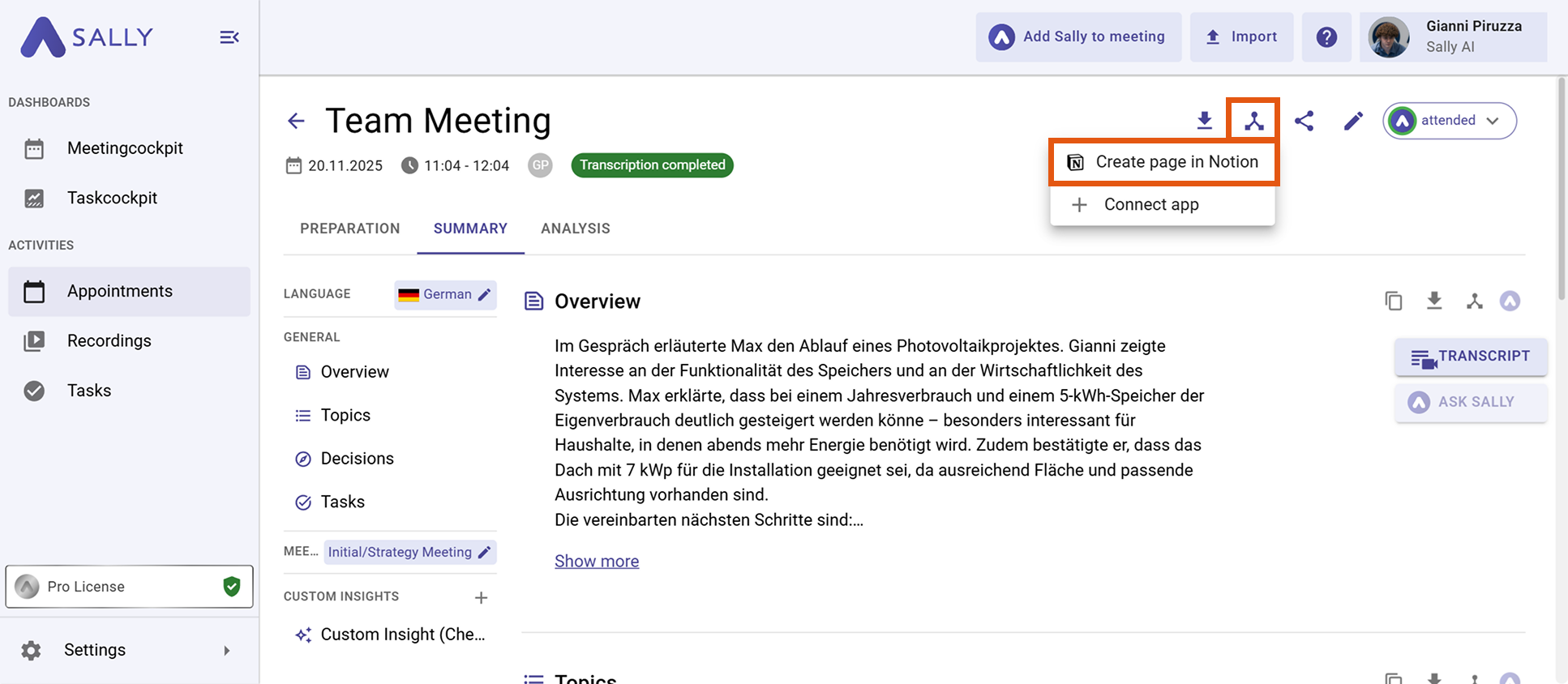Open the Preparation tab
Image resolution: width=1568 pixels, height=684 pixels.
click(x=349, y=229)
